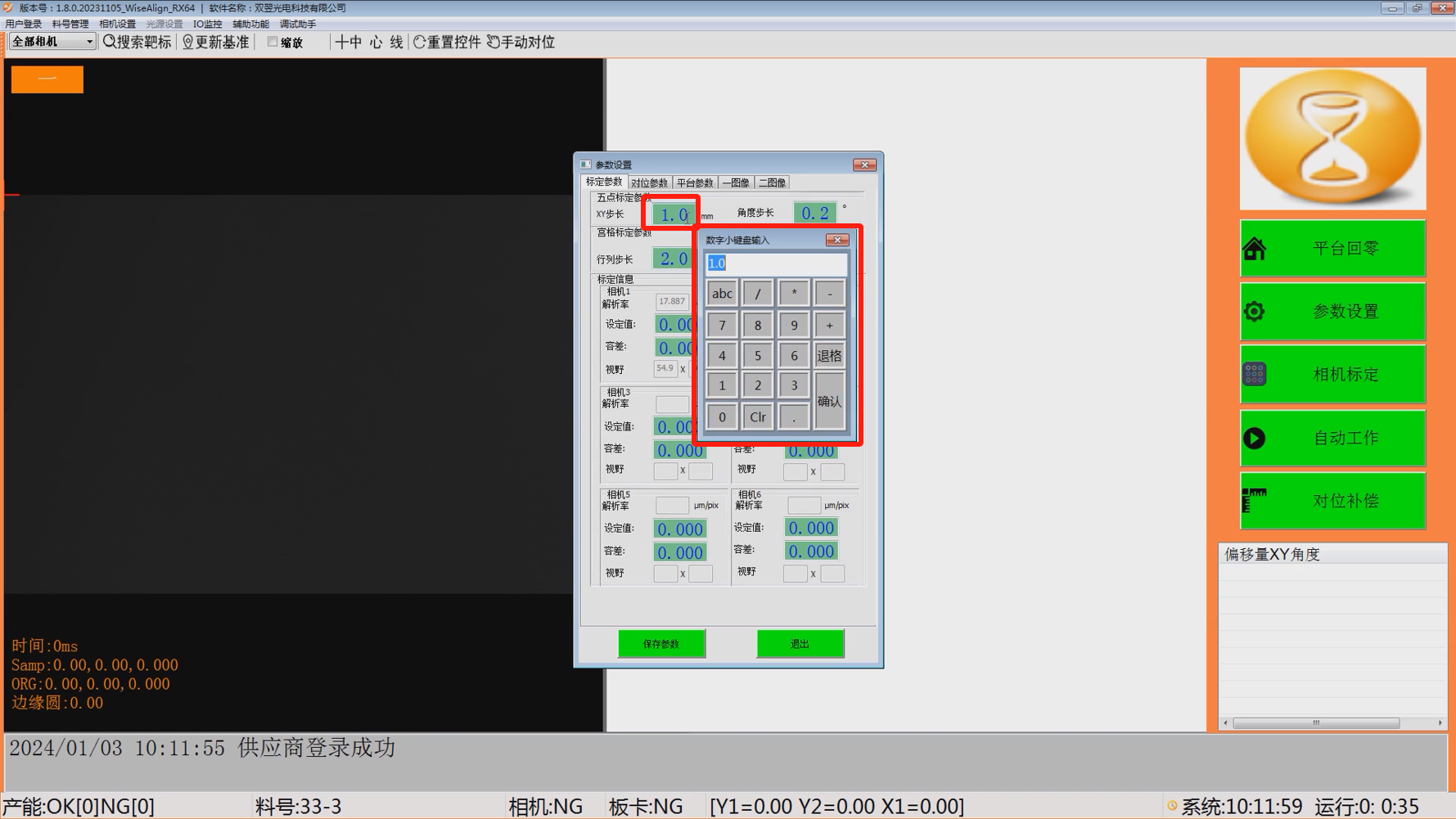Click the 偏移量XY角度 panel horizontal scrollbar
The width and height of the screenshot is (1456, 819).
[1315, 723]
